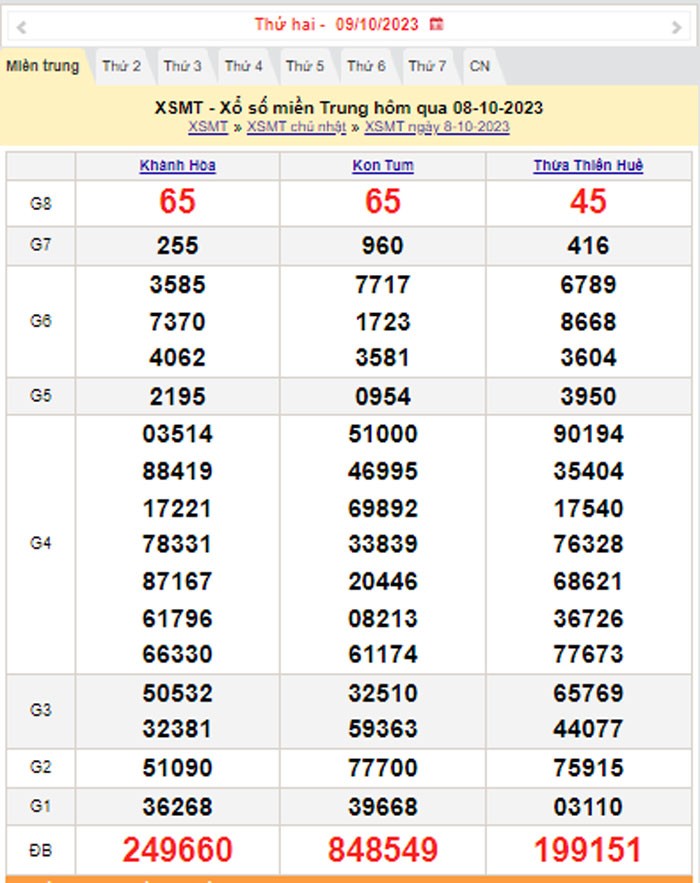Click the previous day arrow icon

click(22, 27)
